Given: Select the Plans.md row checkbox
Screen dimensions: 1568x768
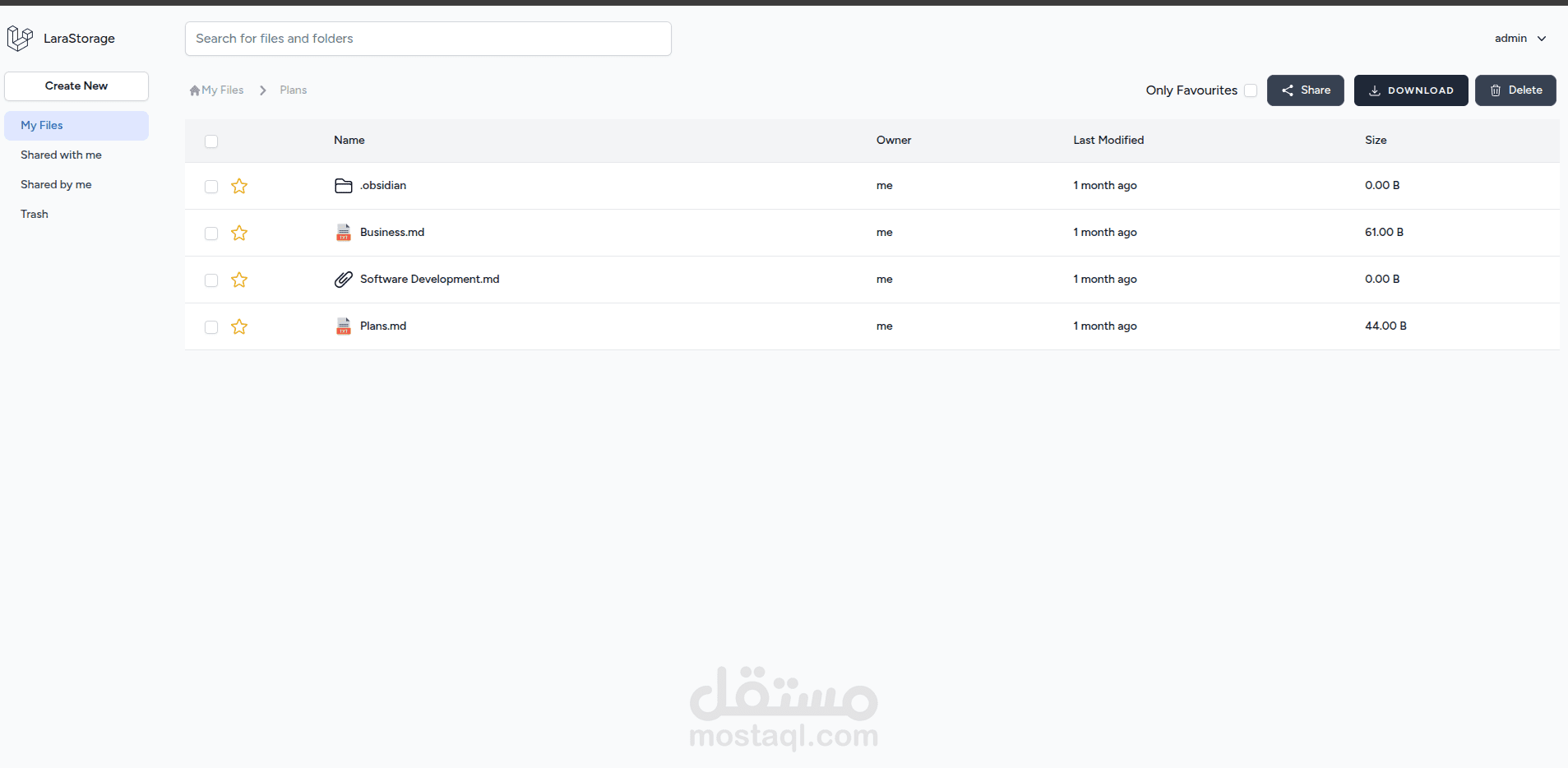Looking at the screenshot, I should [x=211, y=327].
